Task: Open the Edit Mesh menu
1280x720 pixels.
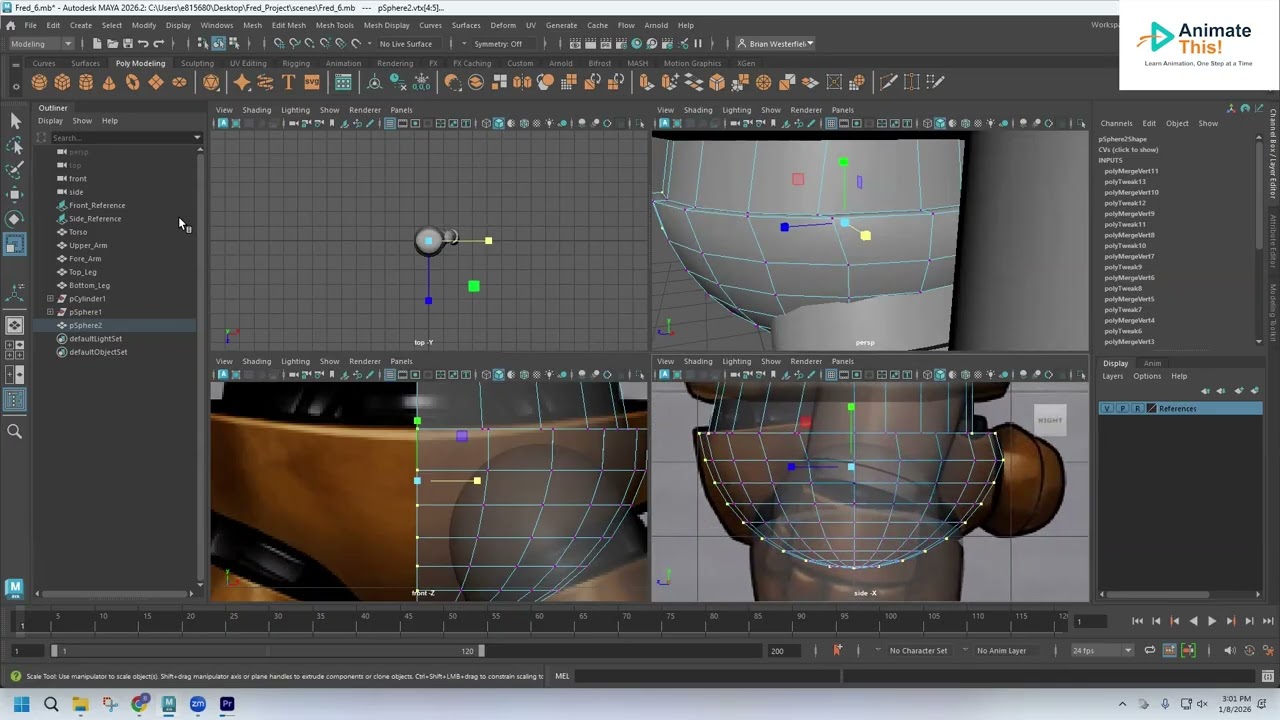Action: point(288,25)
